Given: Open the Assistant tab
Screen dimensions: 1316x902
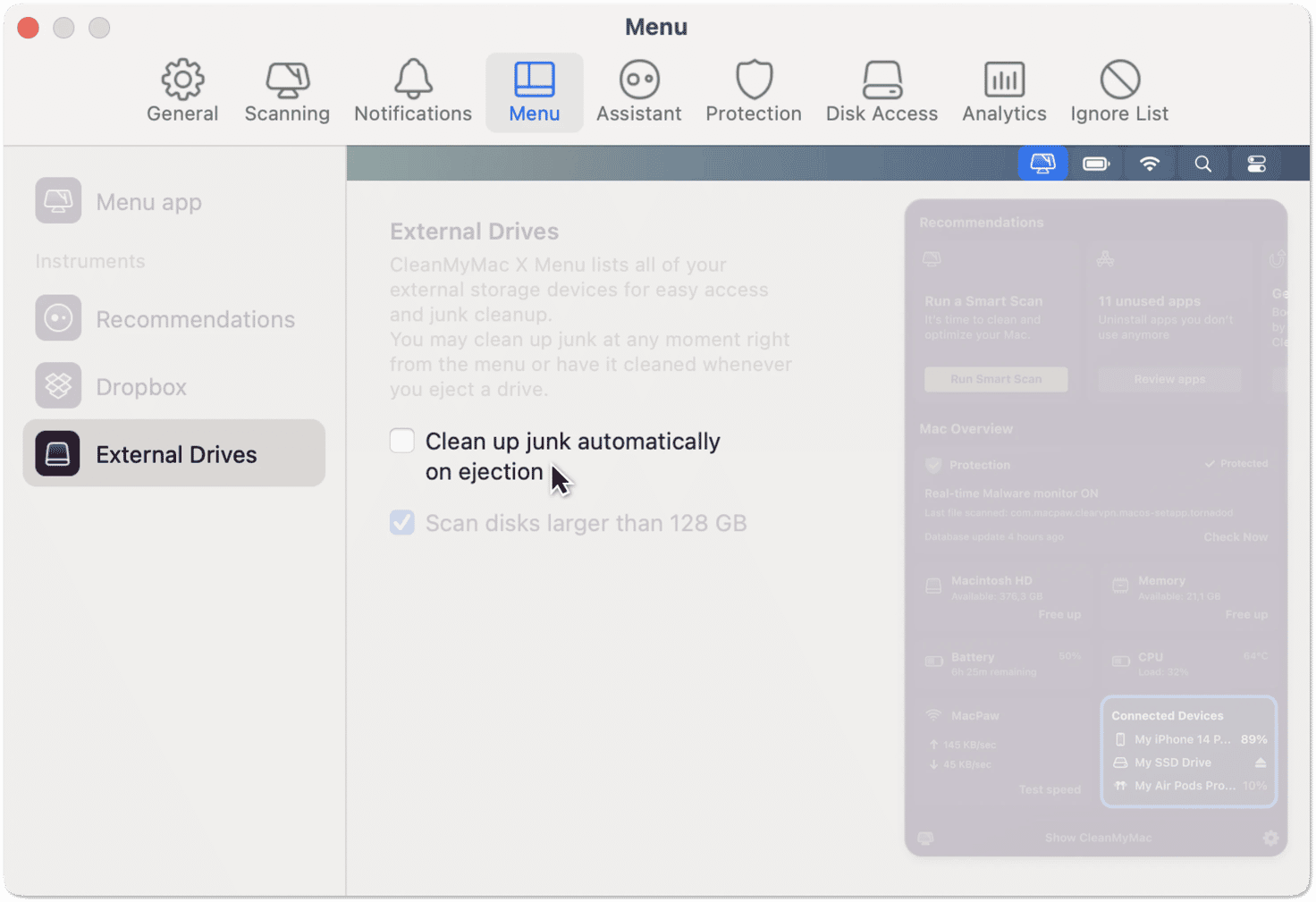Looking at the screenshot, I should point(639,92).
